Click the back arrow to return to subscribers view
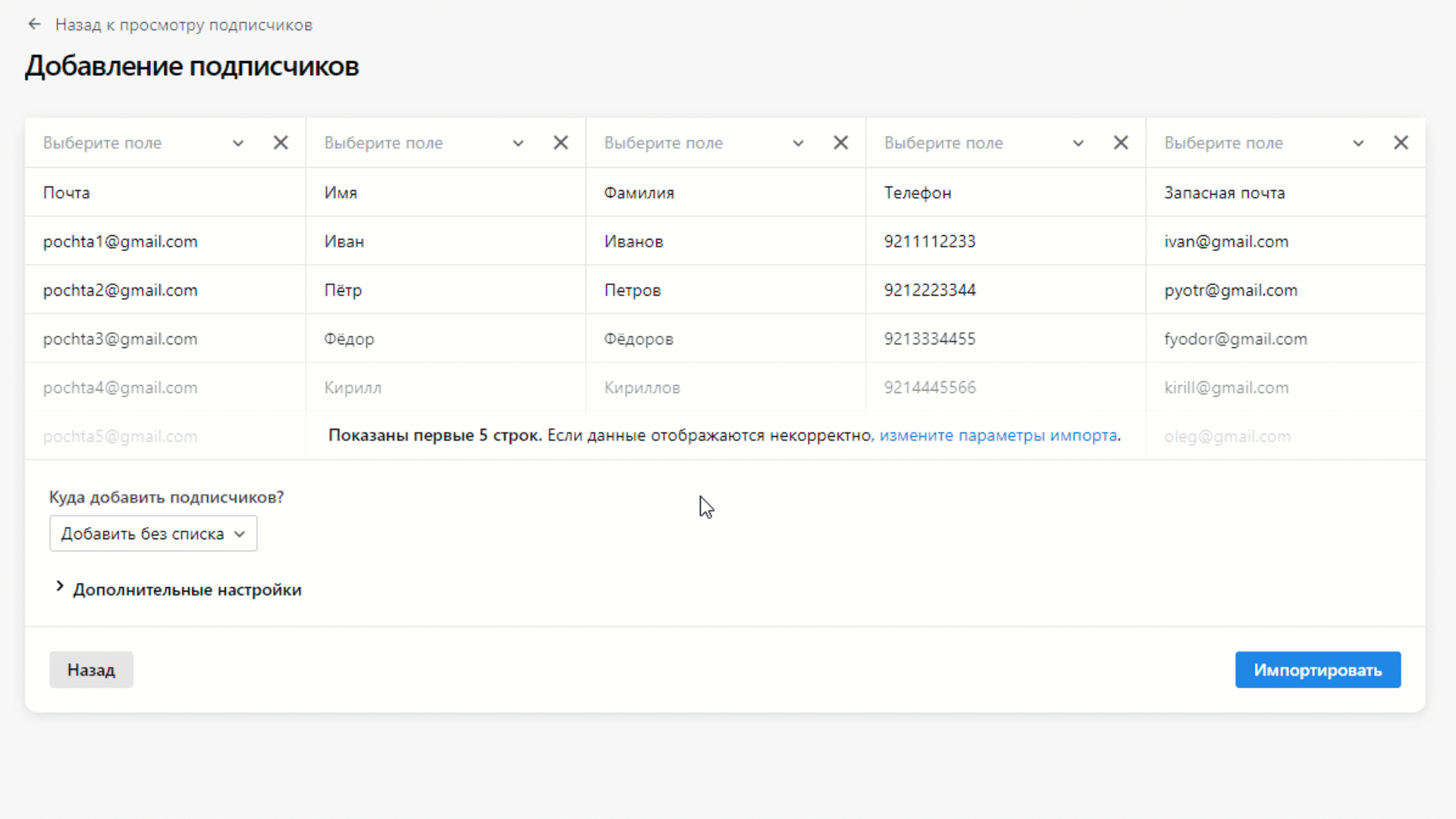The image size is (1456, 819). [34, 24]
